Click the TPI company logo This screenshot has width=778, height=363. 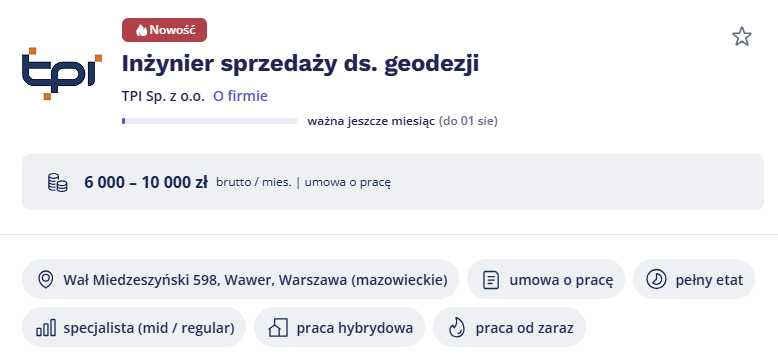click(62, 73)
